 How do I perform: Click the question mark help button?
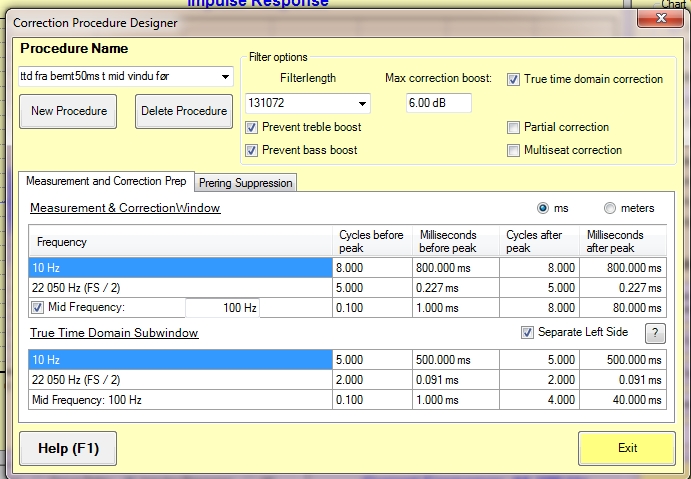click(655, 334)
